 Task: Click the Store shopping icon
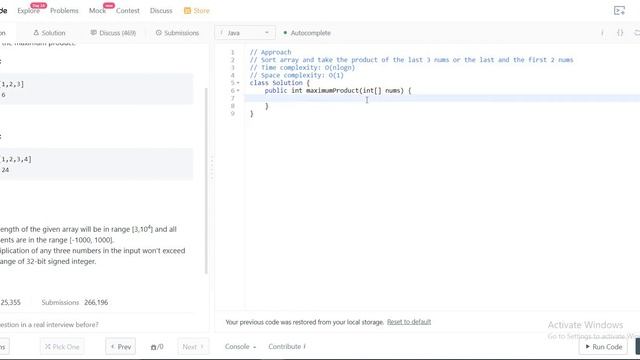[x=187, y=11]
